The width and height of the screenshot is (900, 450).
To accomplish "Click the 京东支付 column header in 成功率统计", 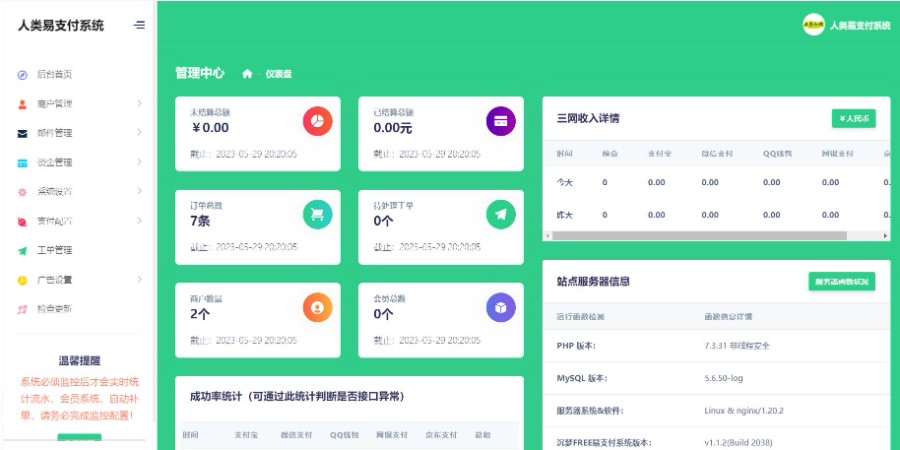I will click(x=441, y=435).
